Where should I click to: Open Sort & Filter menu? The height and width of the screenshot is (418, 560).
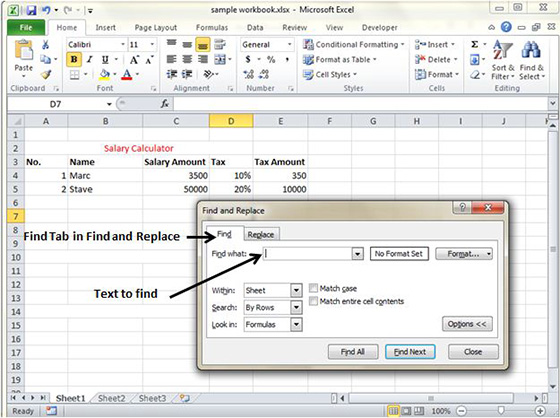click(503, 60)
